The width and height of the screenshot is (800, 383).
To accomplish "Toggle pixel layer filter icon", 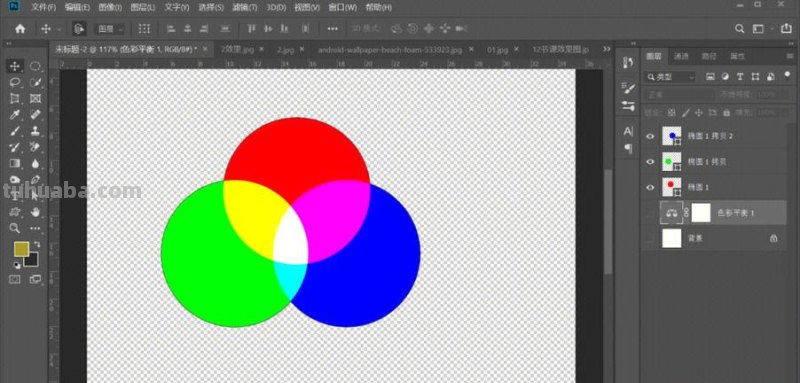I will coord(710,76).
